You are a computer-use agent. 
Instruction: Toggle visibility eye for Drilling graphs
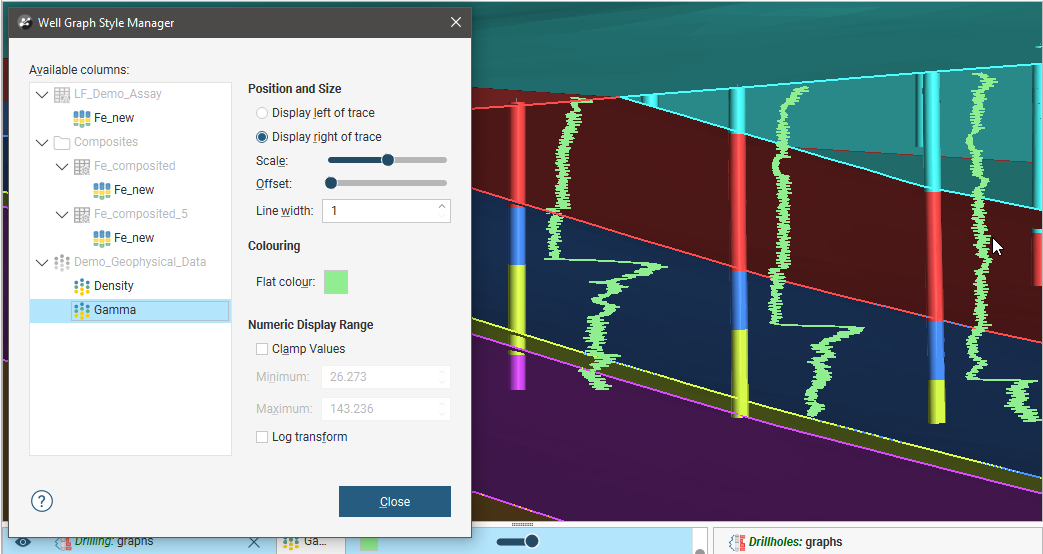(x=23, y=542)
